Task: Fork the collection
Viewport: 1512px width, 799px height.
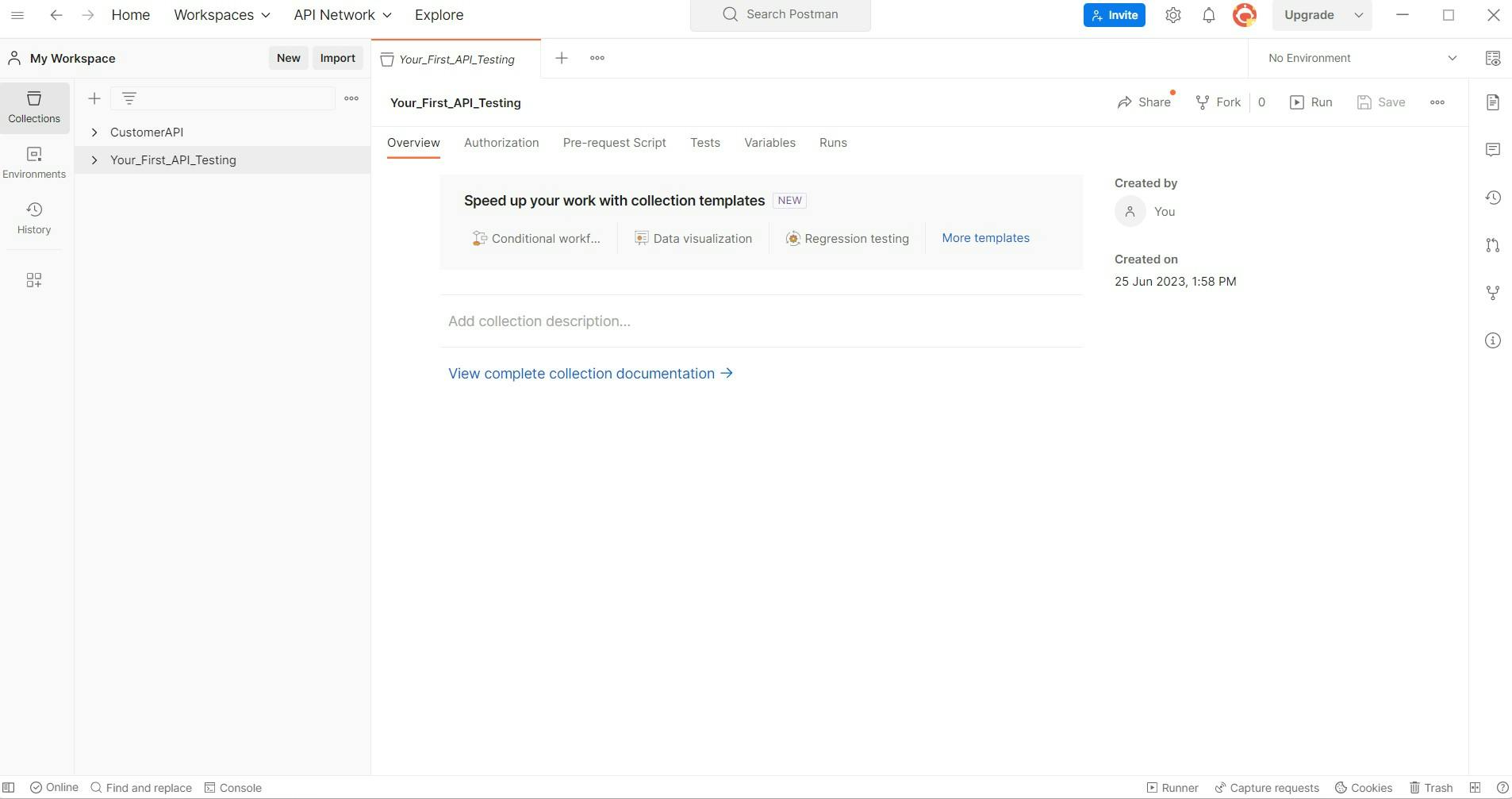Action: coord(1218,102)
